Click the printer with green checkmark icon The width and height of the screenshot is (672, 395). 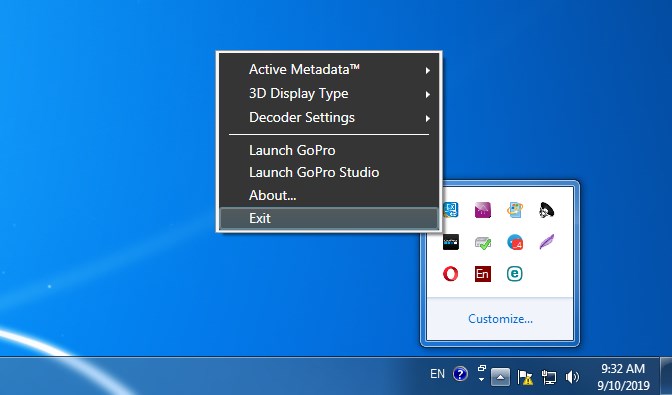[483, 242]
